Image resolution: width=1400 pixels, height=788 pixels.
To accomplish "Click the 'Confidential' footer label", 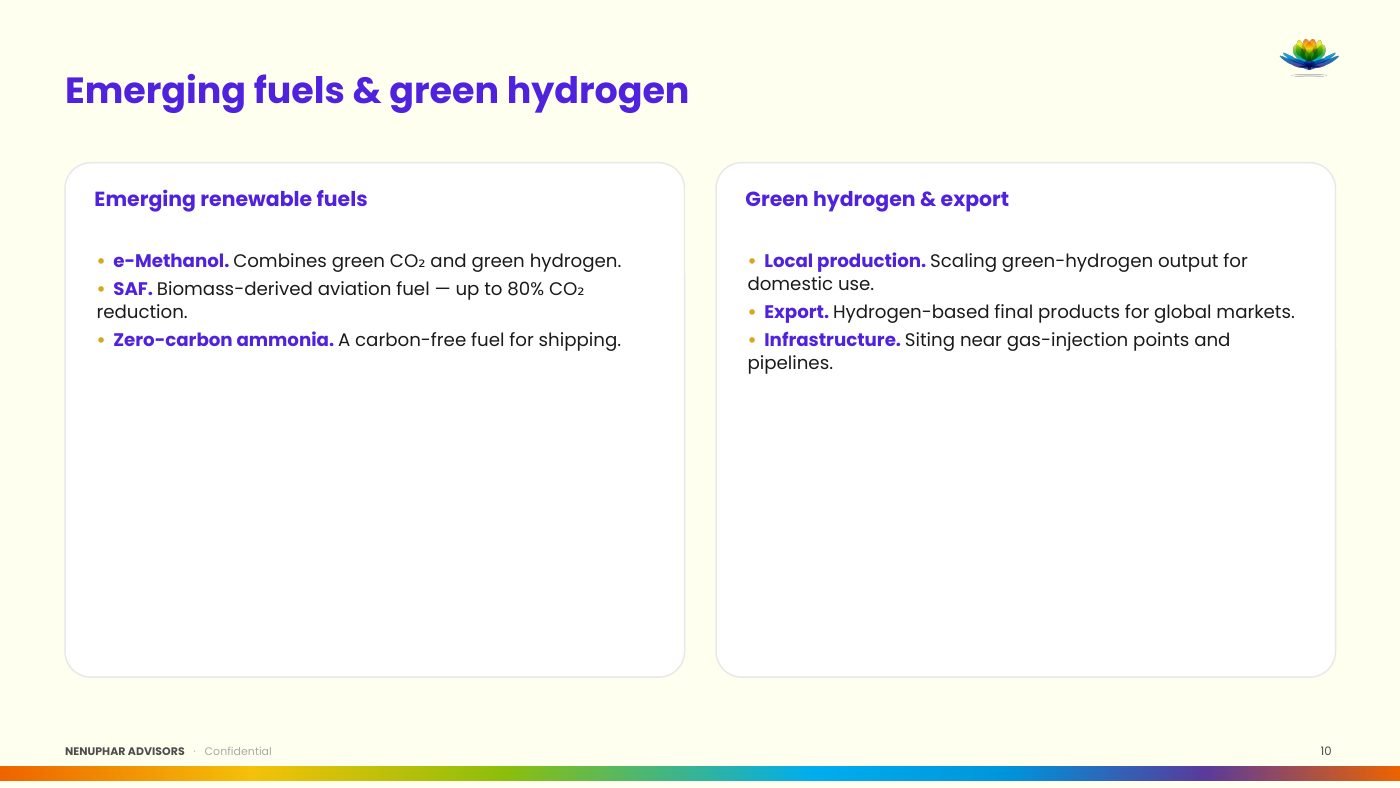I will [x=238, y=751].
